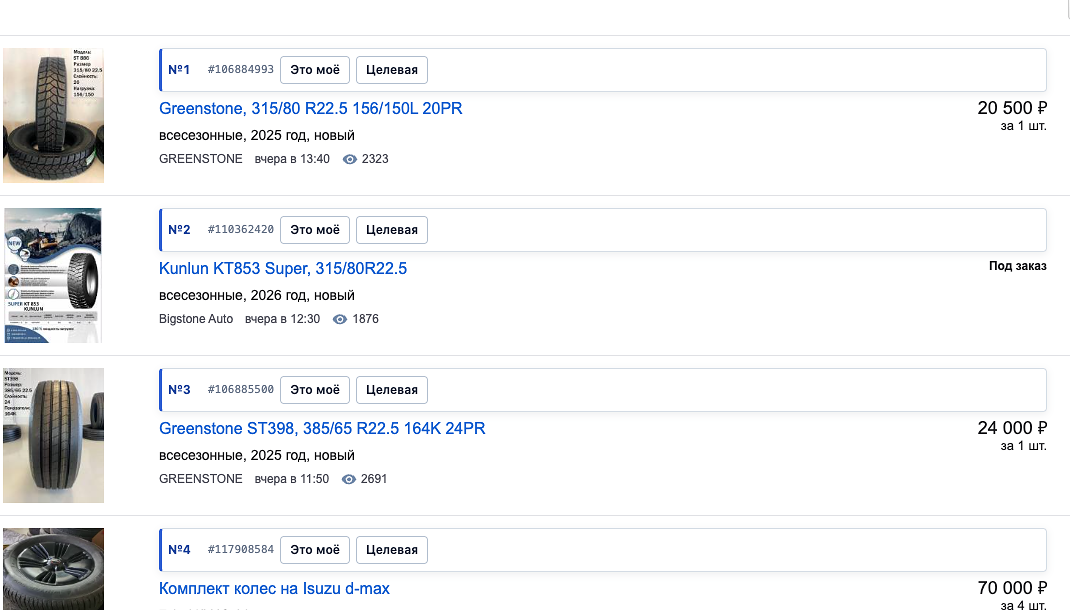
Task: Click 'Это моё' for listing №3
Action: (315, 390)
